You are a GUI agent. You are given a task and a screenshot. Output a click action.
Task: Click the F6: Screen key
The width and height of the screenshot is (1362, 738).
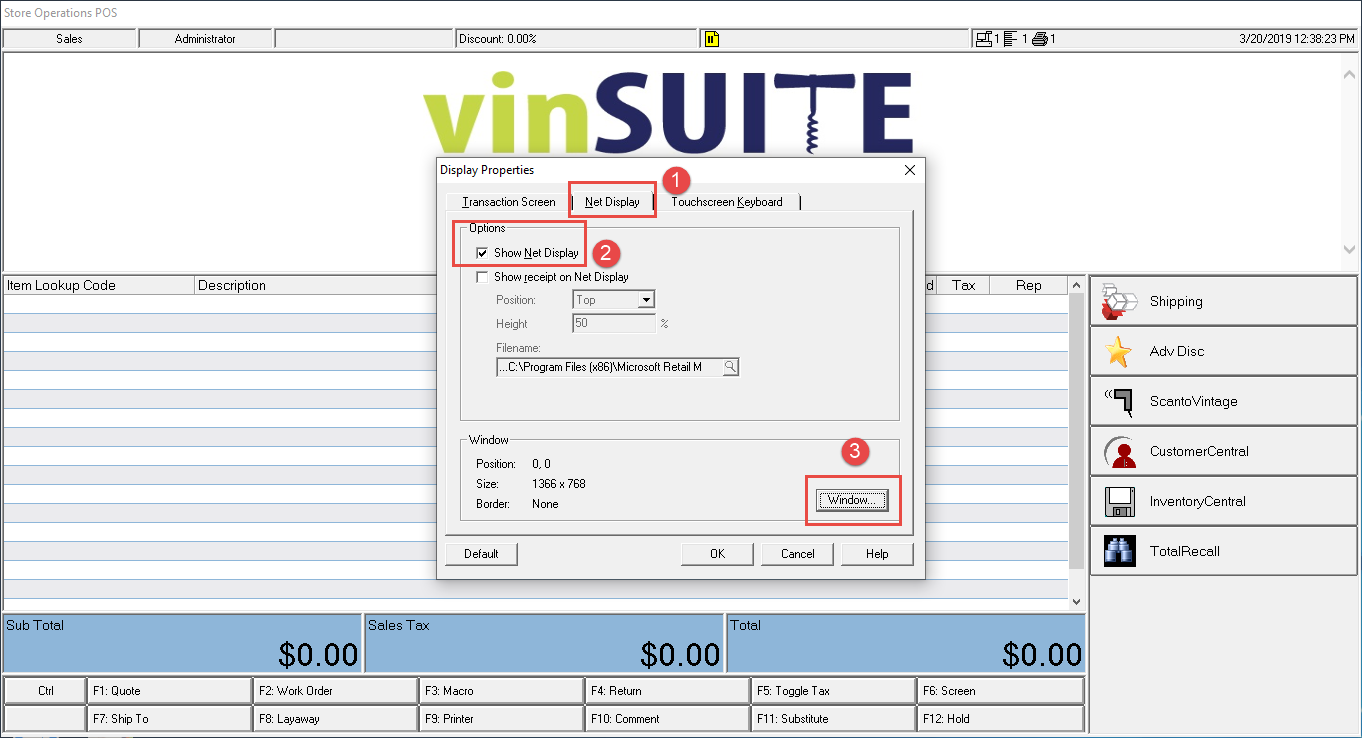(1000, 691)
